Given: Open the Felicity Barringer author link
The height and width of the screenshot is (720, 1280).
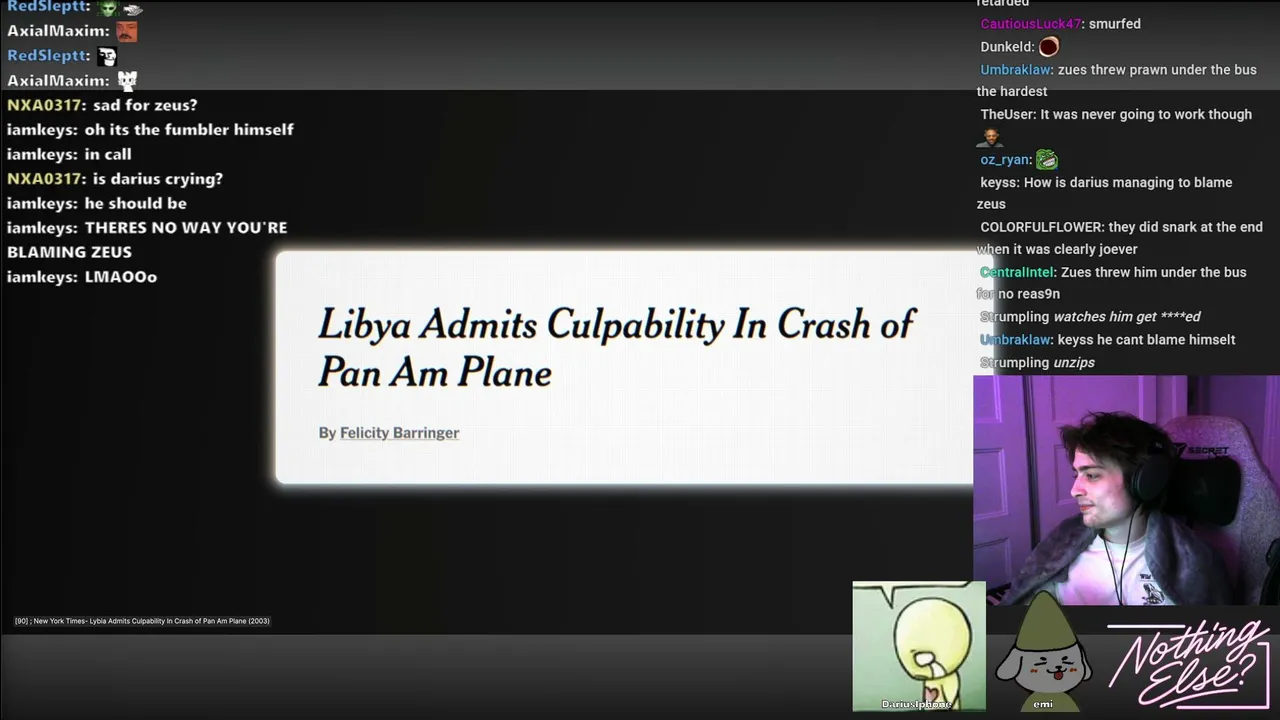Looking at the screenshot, I should click(x=399, y=433).
